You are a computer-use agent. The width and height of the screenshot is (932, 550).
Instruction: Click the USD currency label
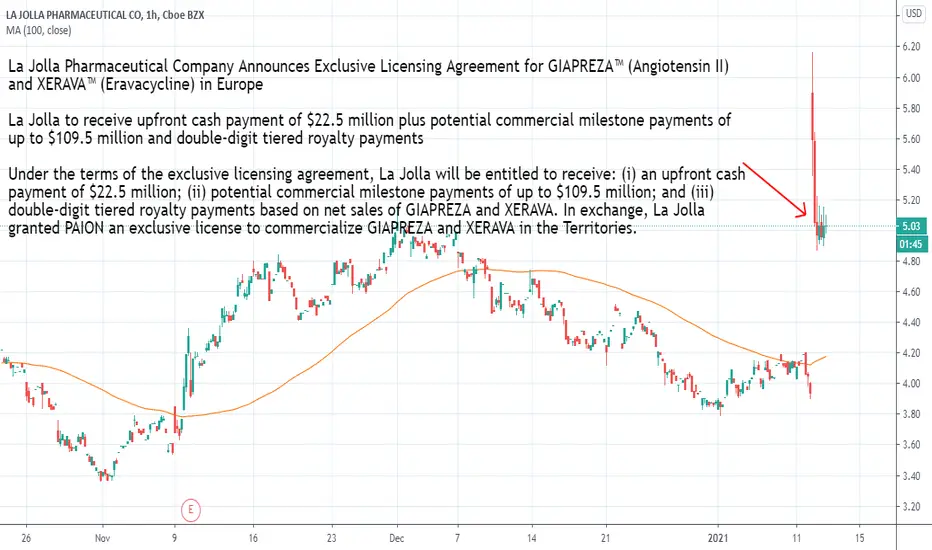tap(914, 14)
